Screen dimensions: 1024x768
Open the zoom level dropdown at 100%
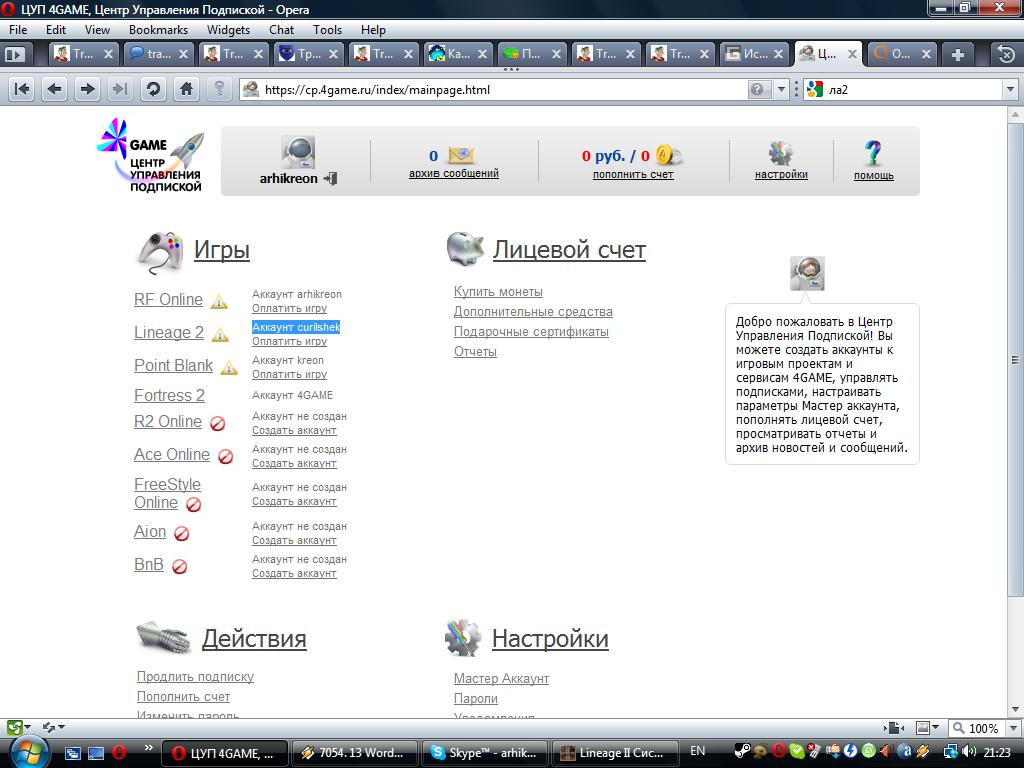pyautogui.click(x=1014, y=728)
